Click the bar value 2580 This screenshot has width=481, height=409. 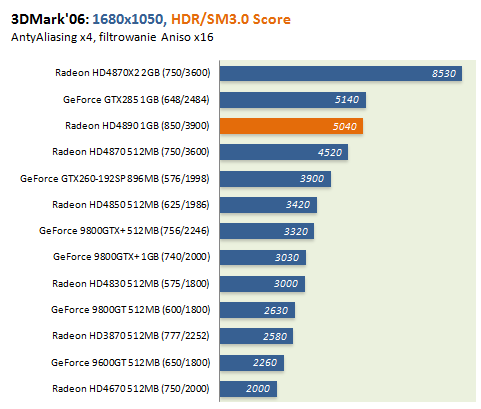(275, 336)
